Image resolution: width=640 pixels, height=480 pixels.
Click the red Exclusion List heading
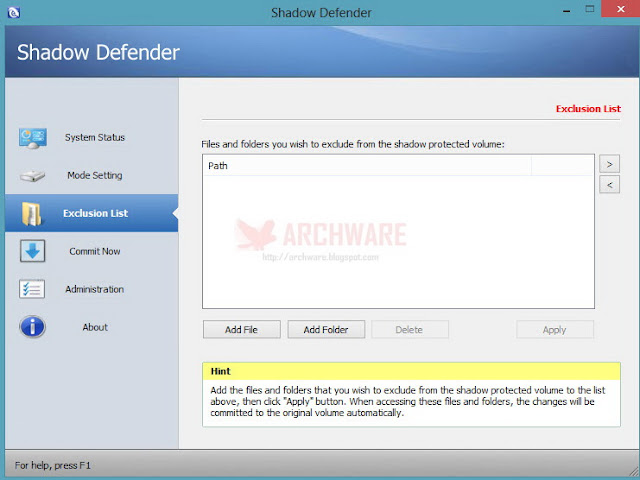coord(588,109)
